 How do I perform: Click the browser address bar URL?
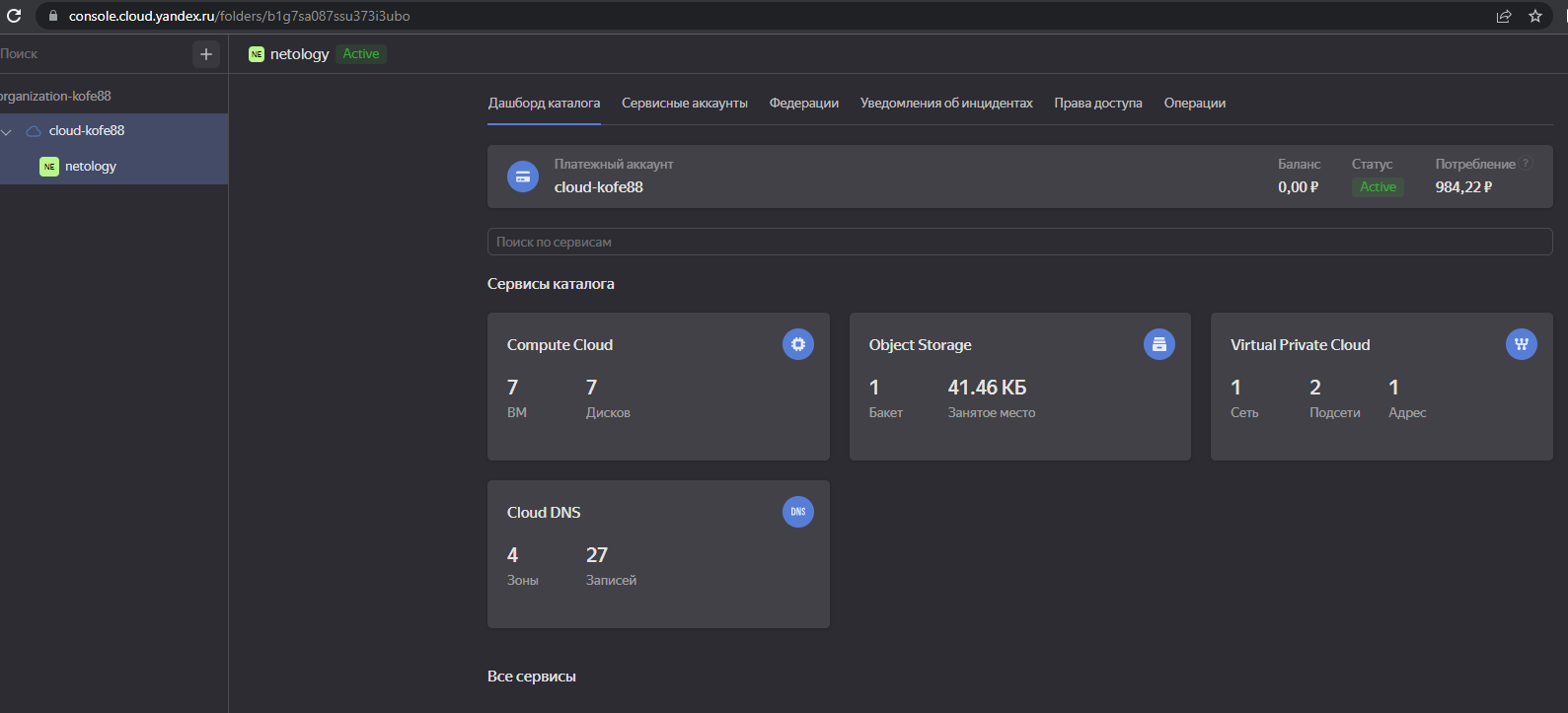(x=240, y=16)
